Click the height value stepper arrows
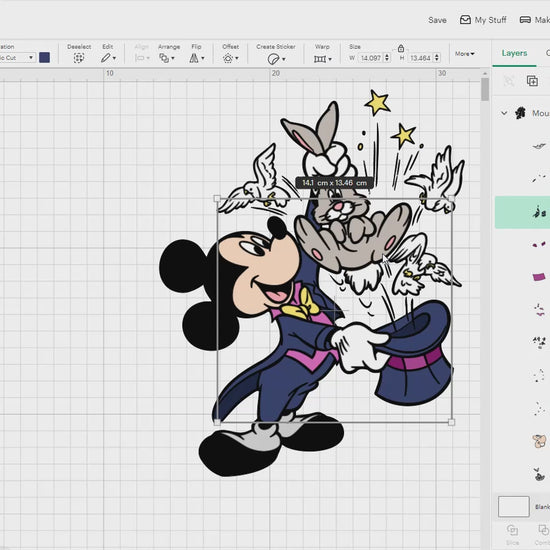Screen dimensions: 550x550 437,58
